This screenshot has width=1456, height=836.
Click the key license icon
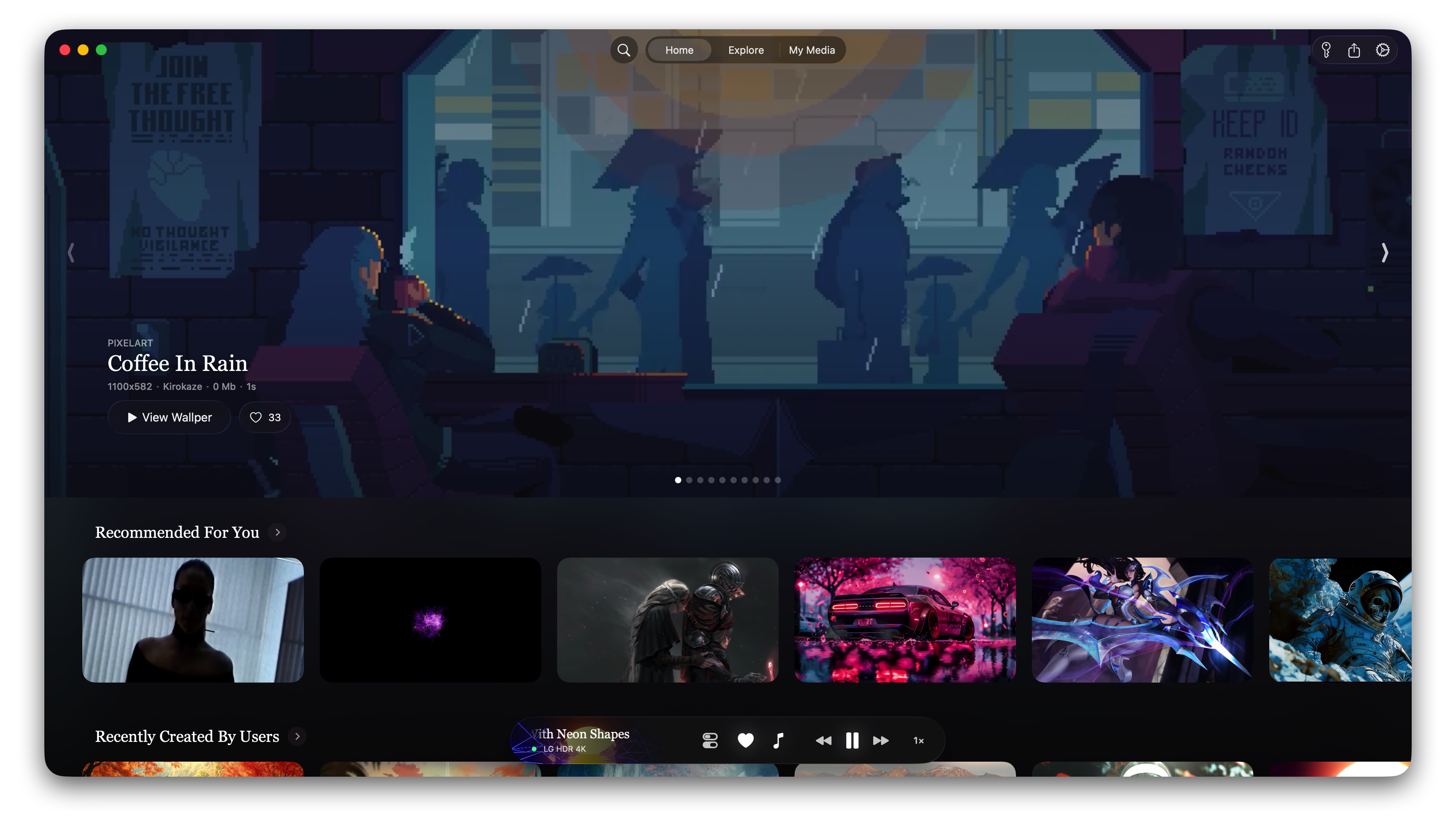point(1325,50)
